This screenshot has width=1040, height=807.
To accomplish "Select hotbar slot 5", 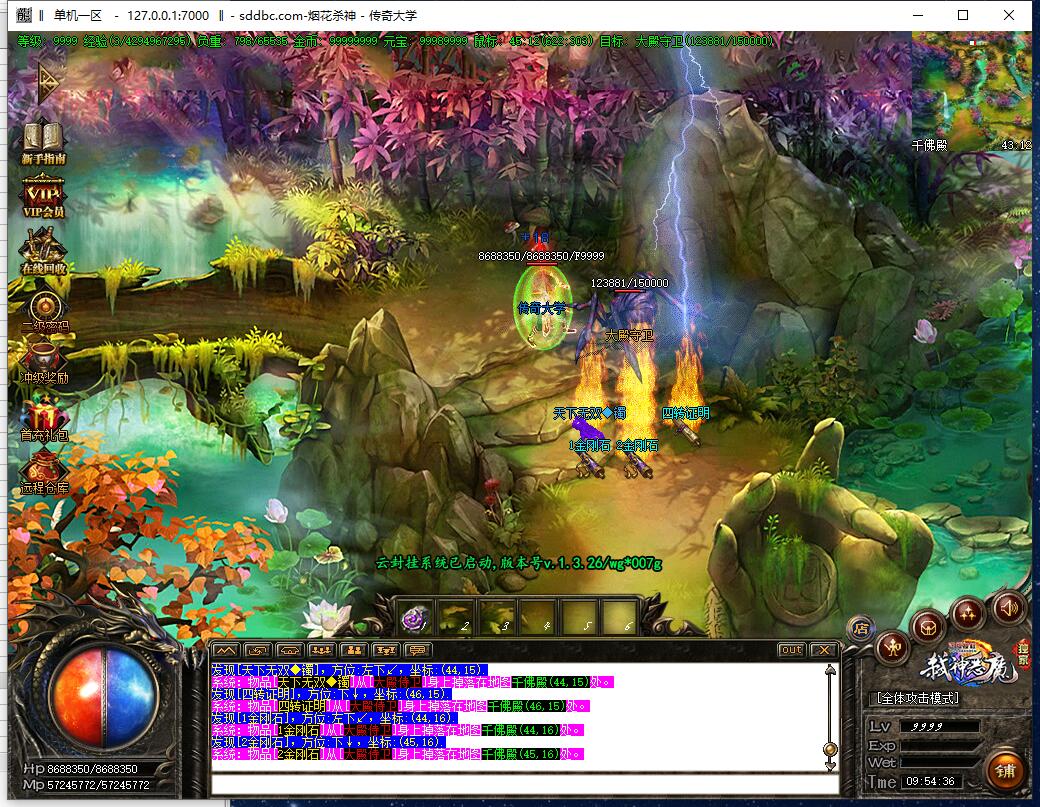I will pyautogui.click(x=578, y=620).
